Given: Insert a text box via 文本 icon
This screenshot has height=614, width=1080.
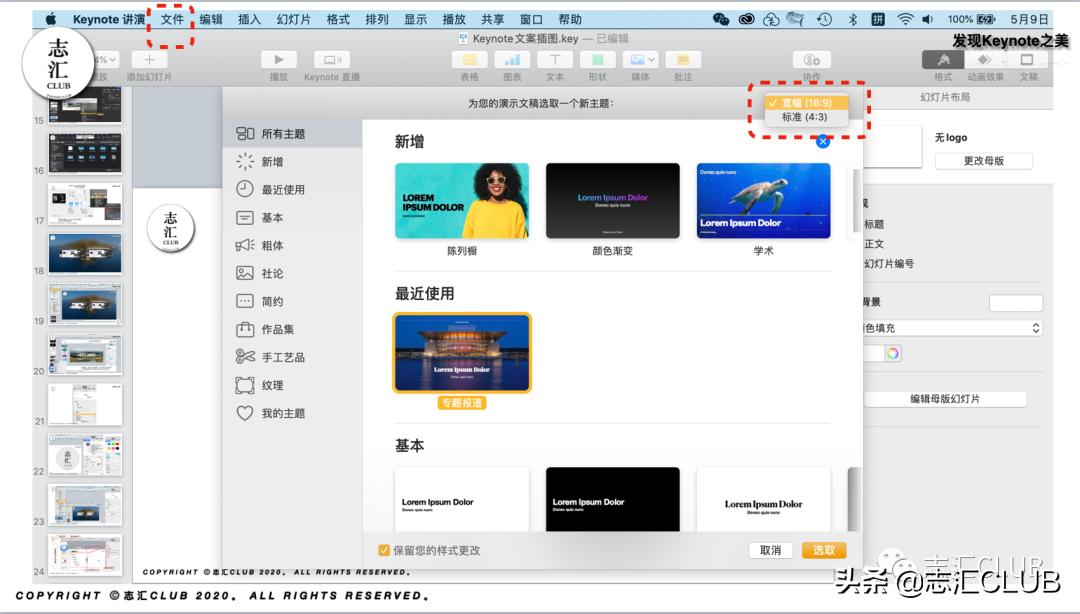Looking at the screenshot, I should [555, 60].
